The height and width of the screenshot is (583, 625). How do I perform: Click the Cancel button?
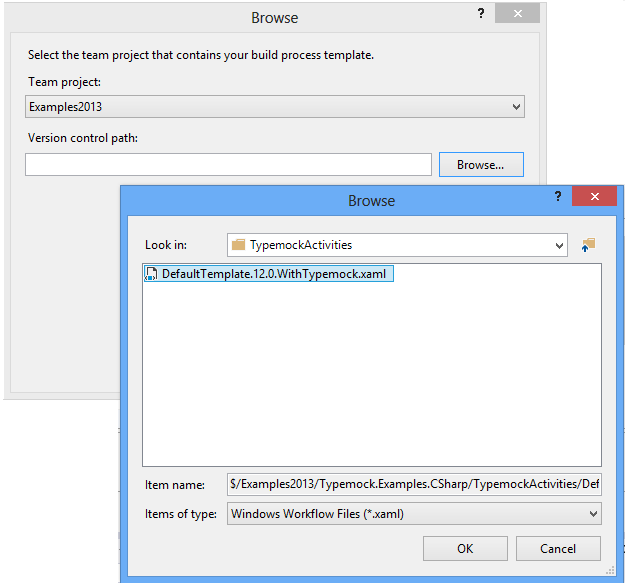coord(558,549)
